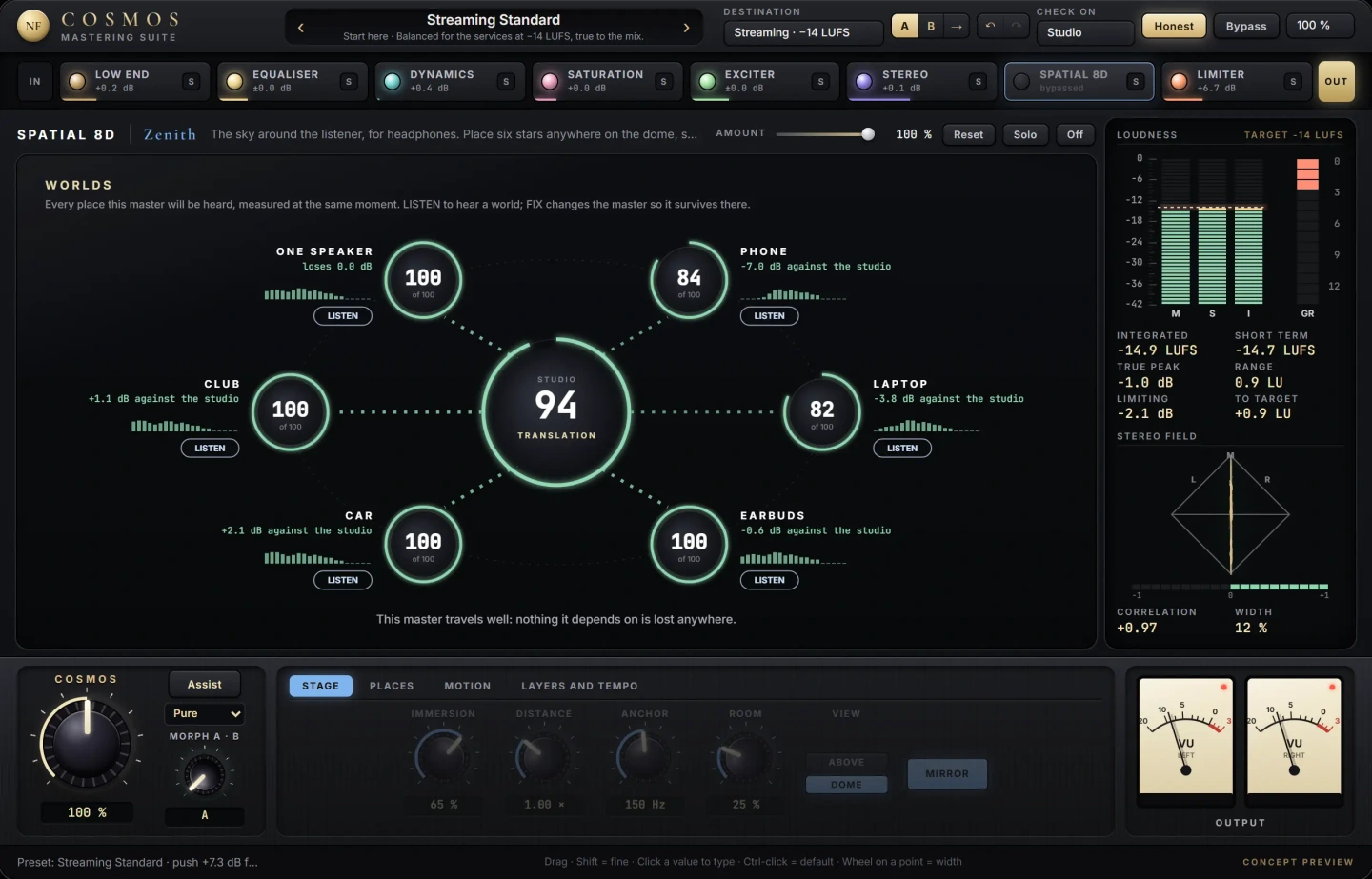Viewport: 1372px width, 879px height.
Task: Open the Layers and Tempo tab
Action: click(x=579, y=686)
